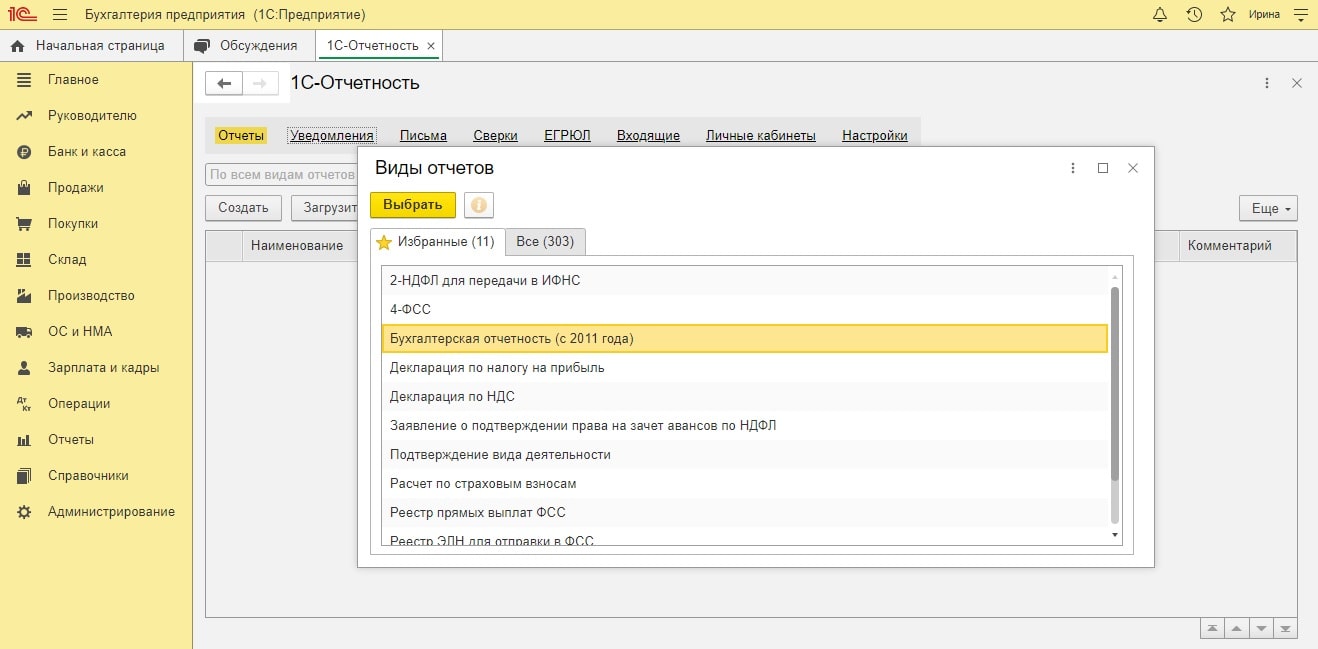Click the report list scroll-down arrow
The height and width of the screenshot is (649, 1318).
(x=1115, y=536)
